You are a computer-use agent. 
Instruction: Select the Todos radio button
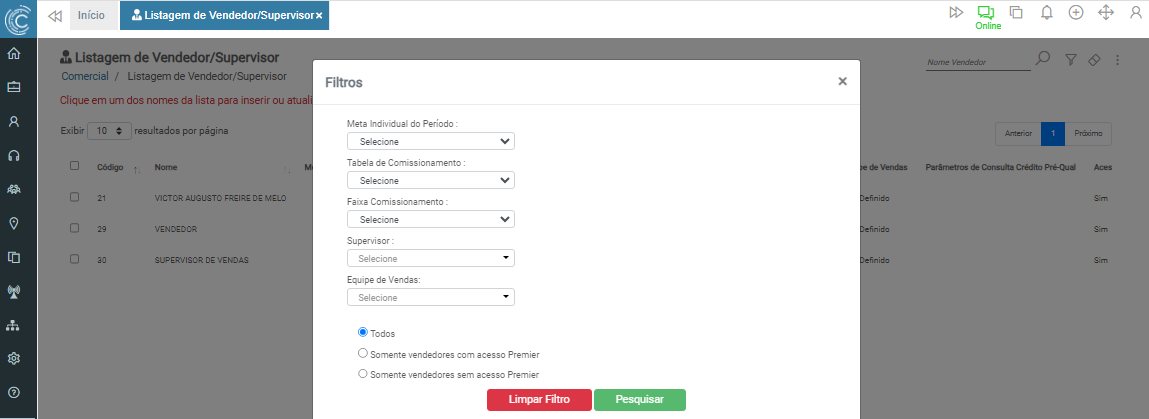pos(363,332)
